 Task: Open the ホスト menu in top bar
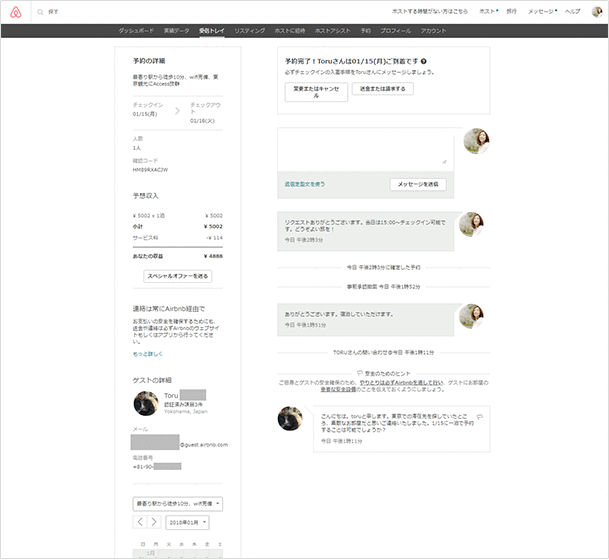pyautogui.click(x=488, y=11)
